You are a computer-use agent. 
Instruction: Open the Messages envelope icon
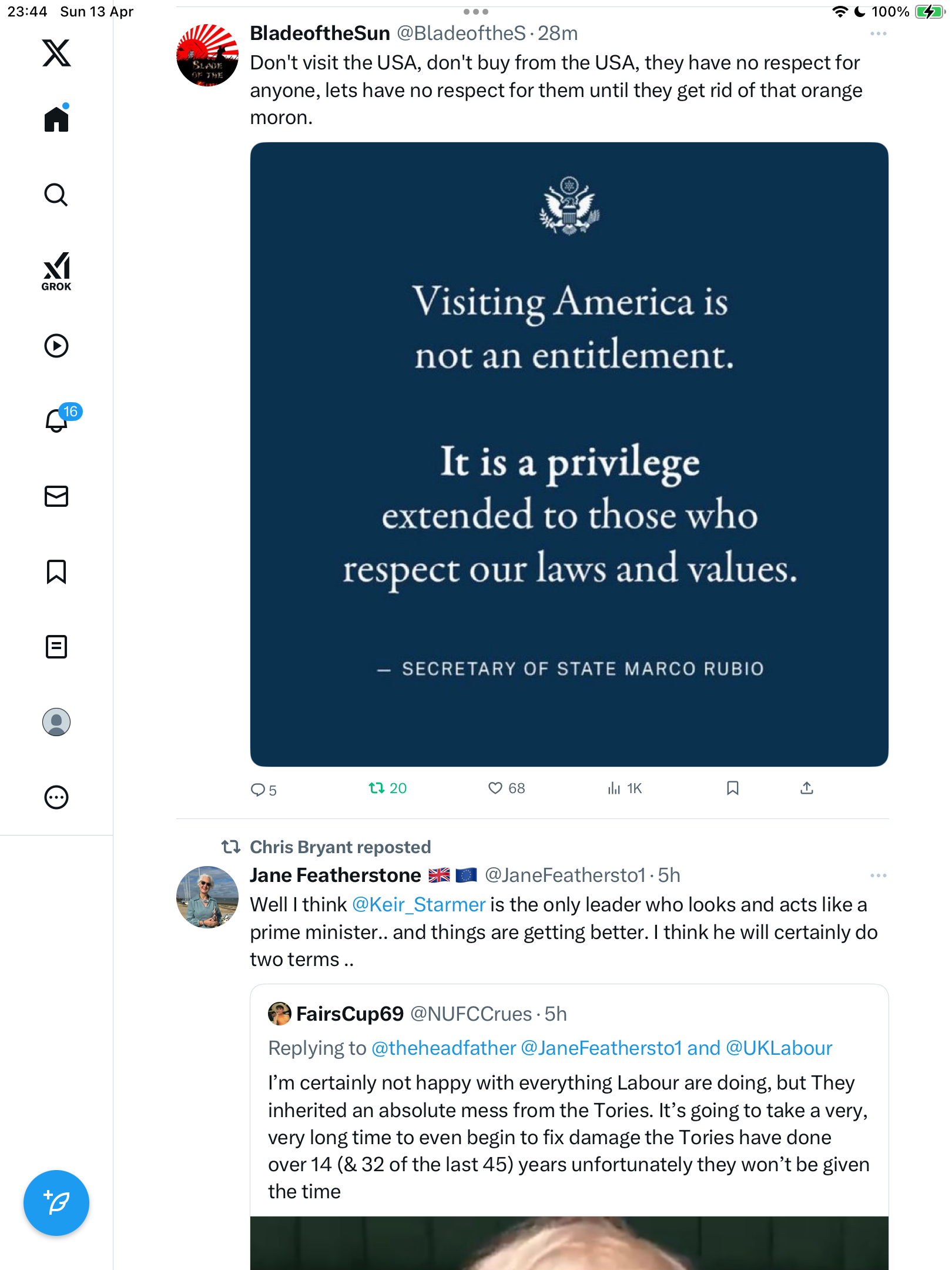pos(56,496)
